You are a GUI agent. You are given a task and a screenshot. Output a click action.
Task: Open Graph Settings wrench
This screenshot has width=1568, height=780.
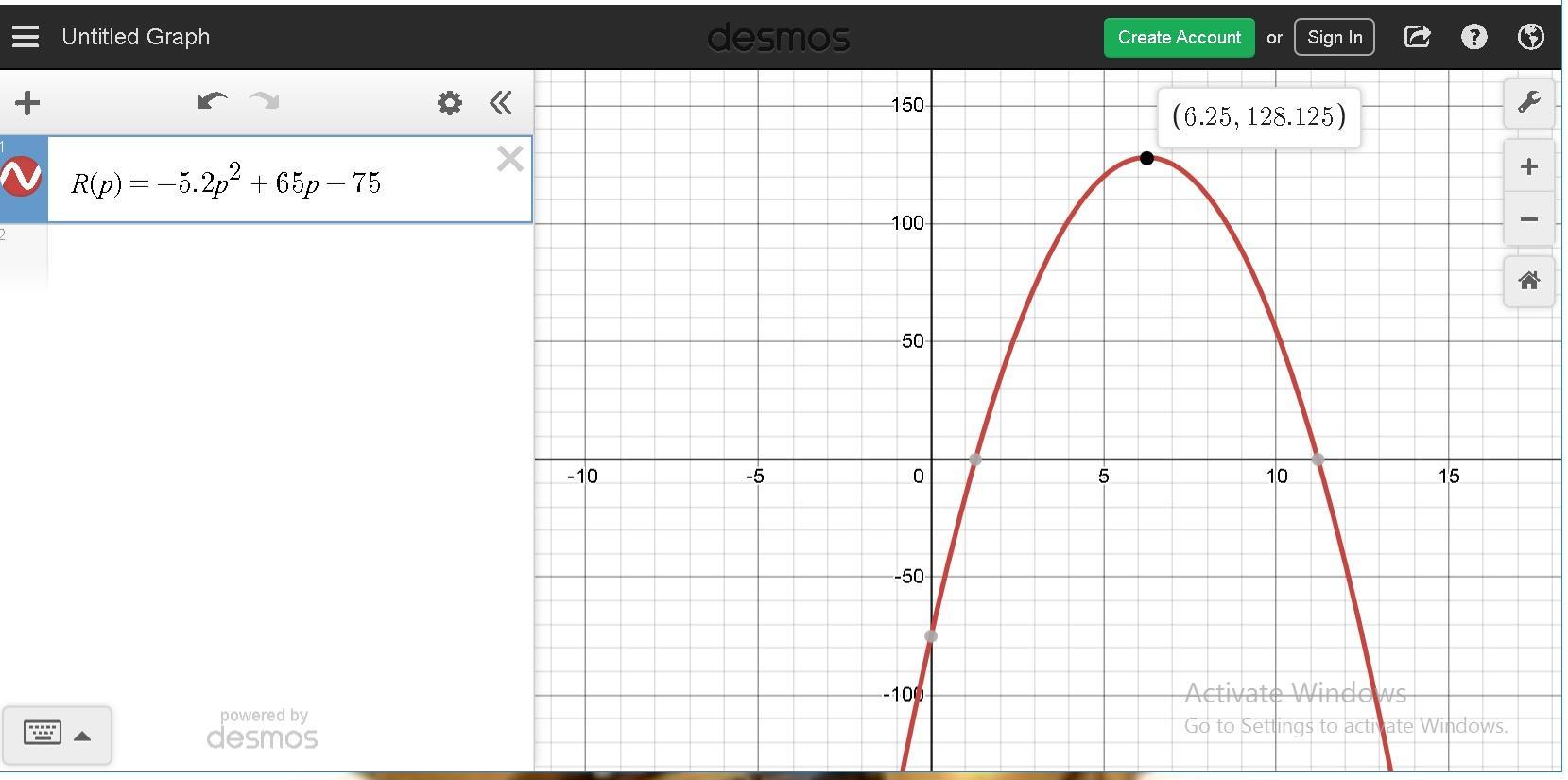1528,102
